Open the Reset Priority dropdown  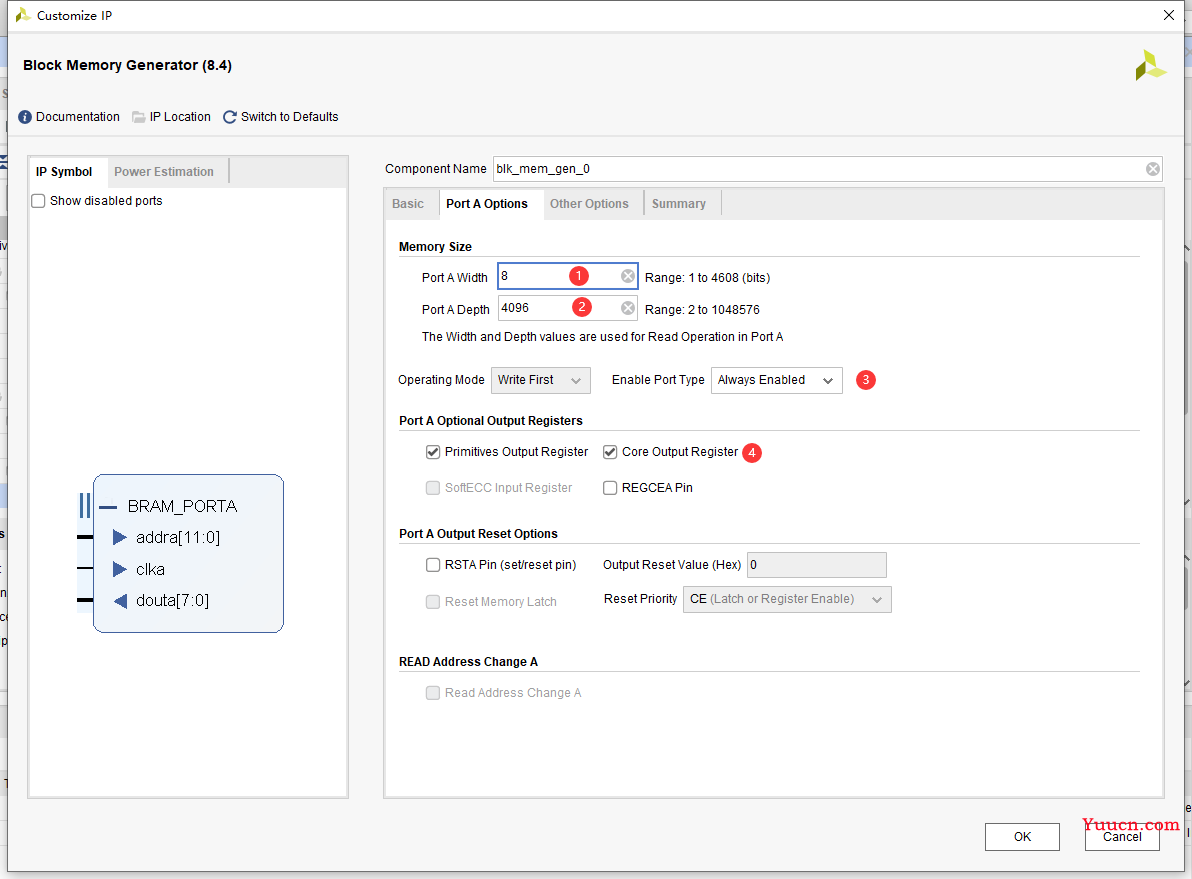coord(787,599)
